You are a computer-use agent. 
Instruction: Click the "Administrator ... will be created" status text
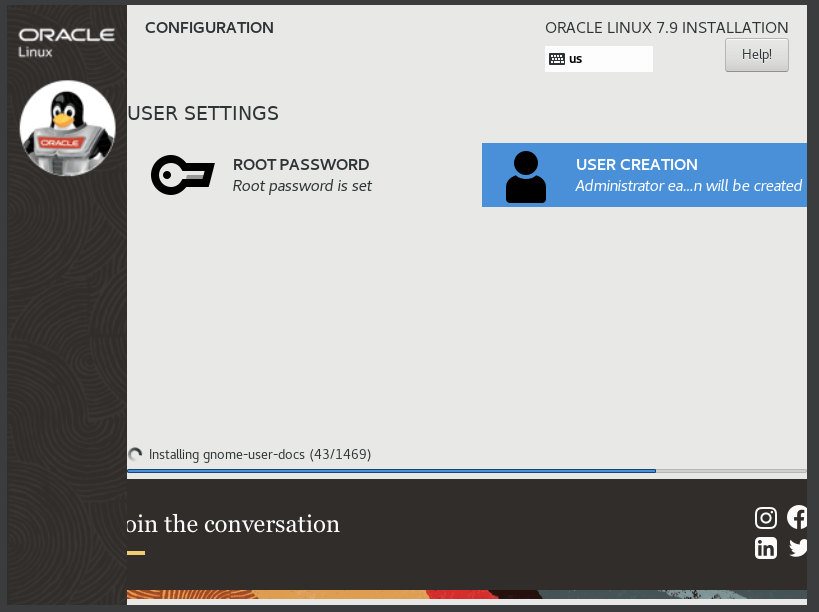(688, 186)
